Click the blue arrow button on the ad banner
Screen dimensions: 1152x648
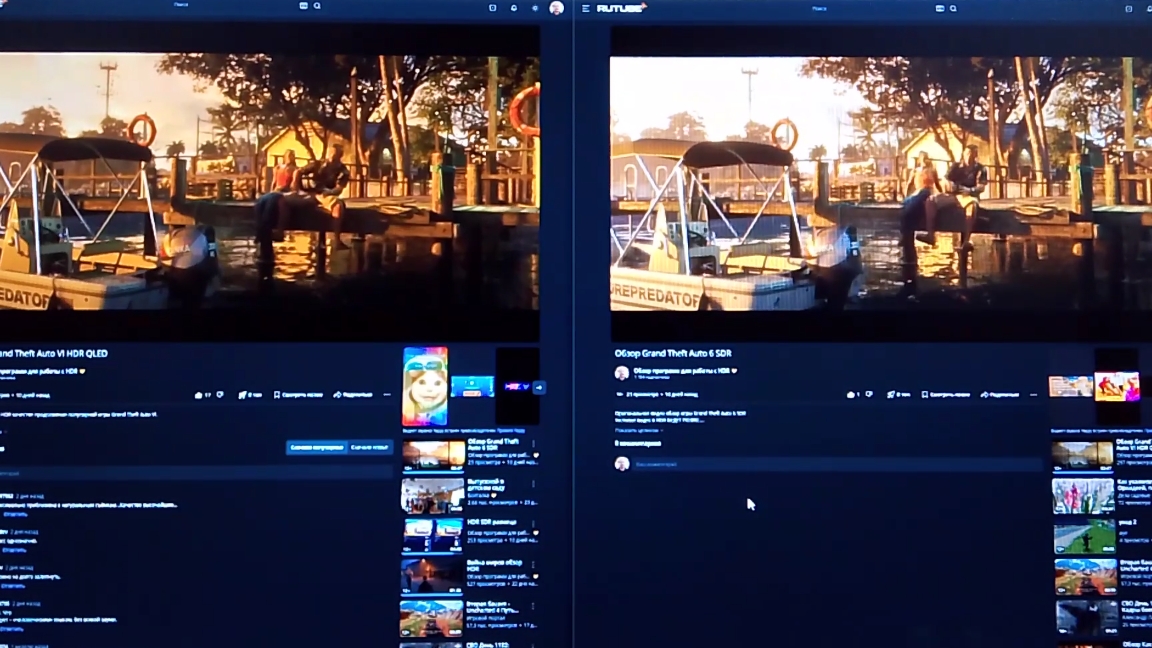[x=539, y=387]
